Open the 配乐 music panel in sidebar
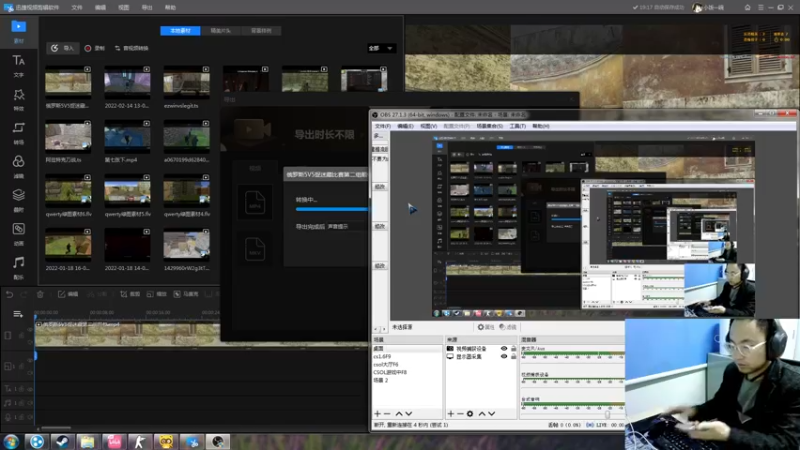 (x=18, y=267)
